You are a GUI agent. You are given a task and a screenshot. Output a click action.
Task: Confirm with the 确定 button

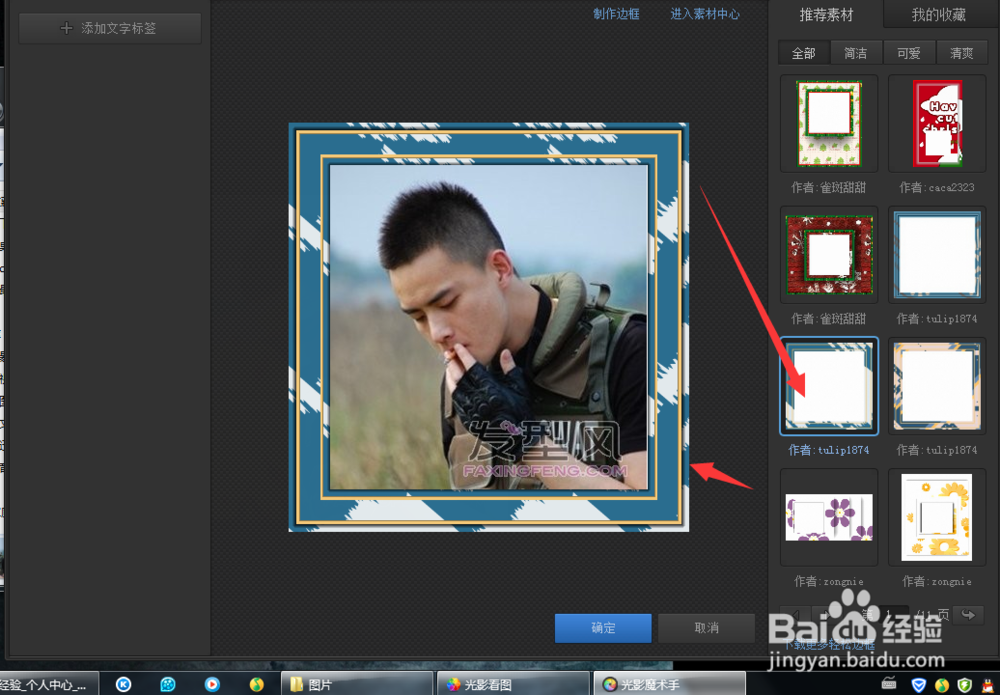[603, 628]
